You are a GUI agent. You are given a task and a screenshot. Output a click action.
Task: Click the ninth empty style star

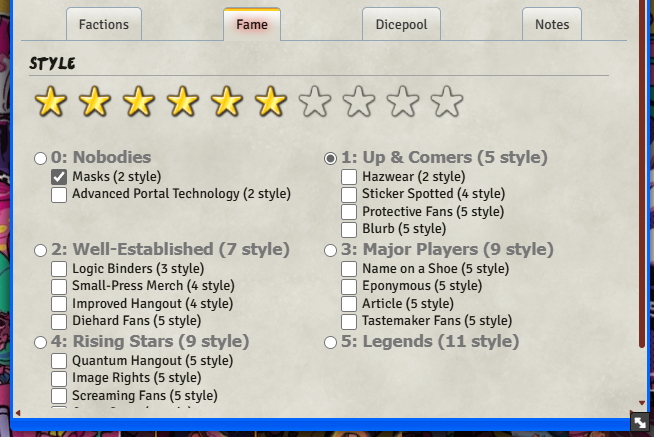click(x=403, y=101)
